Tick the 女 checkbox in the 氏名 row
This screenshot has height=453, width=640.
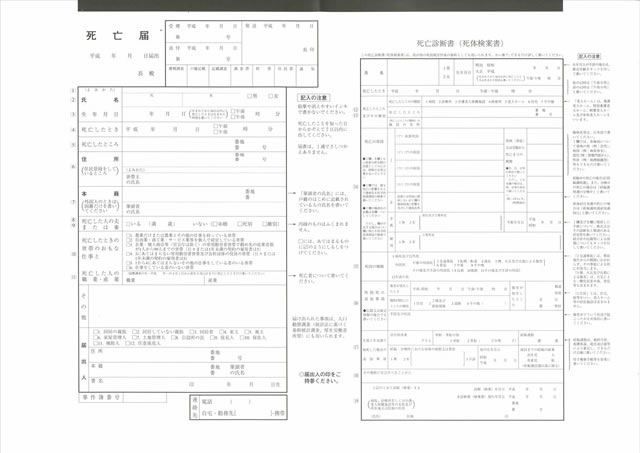(x=271, y=96)
